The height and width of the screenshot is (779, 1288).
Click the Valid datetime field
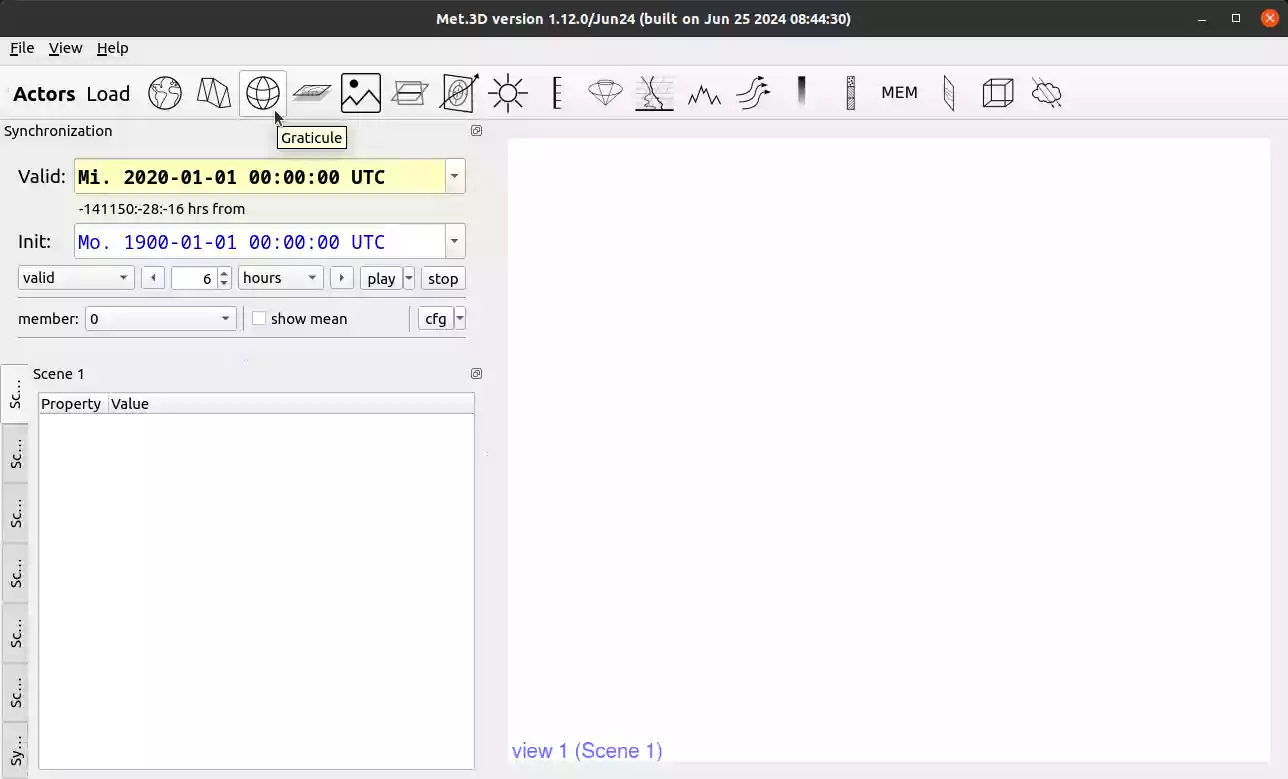point(260,177)
